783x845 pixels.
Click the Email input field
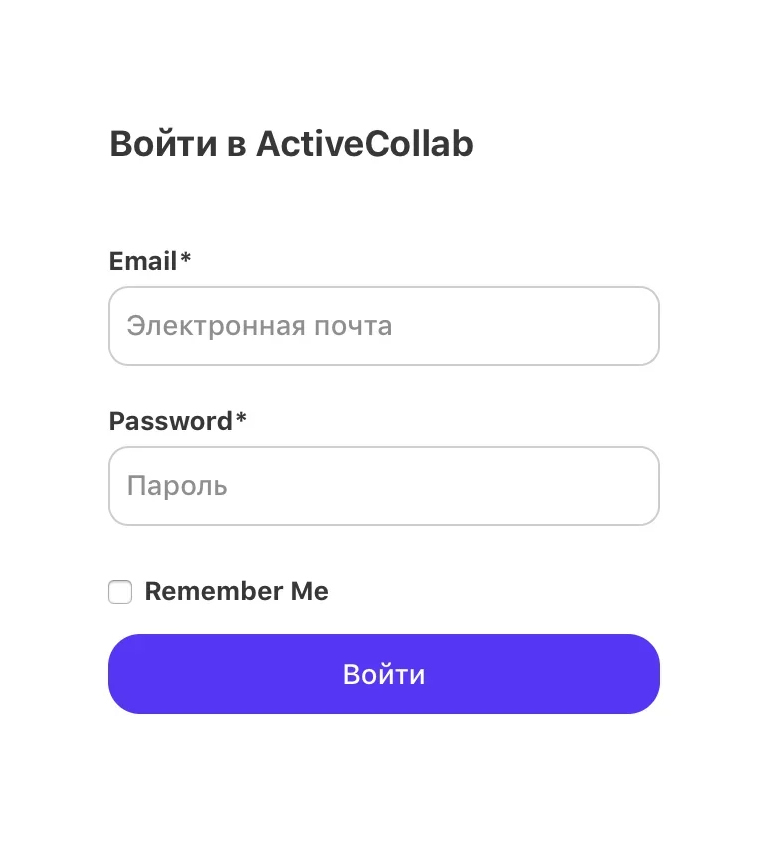point(383,326)
